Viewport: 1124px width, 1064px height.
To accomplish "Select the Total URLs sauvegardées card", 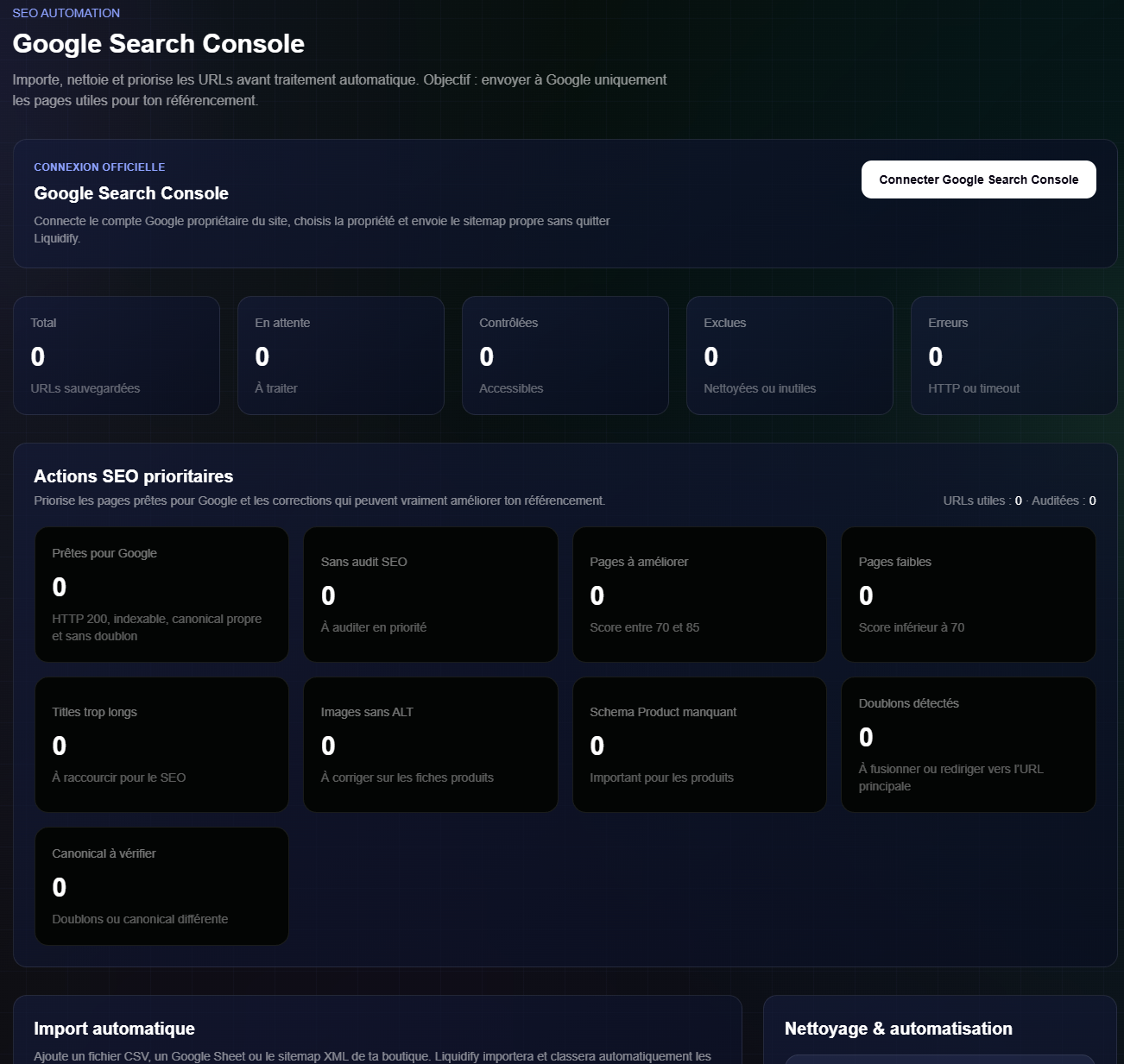I will (117, 356).
